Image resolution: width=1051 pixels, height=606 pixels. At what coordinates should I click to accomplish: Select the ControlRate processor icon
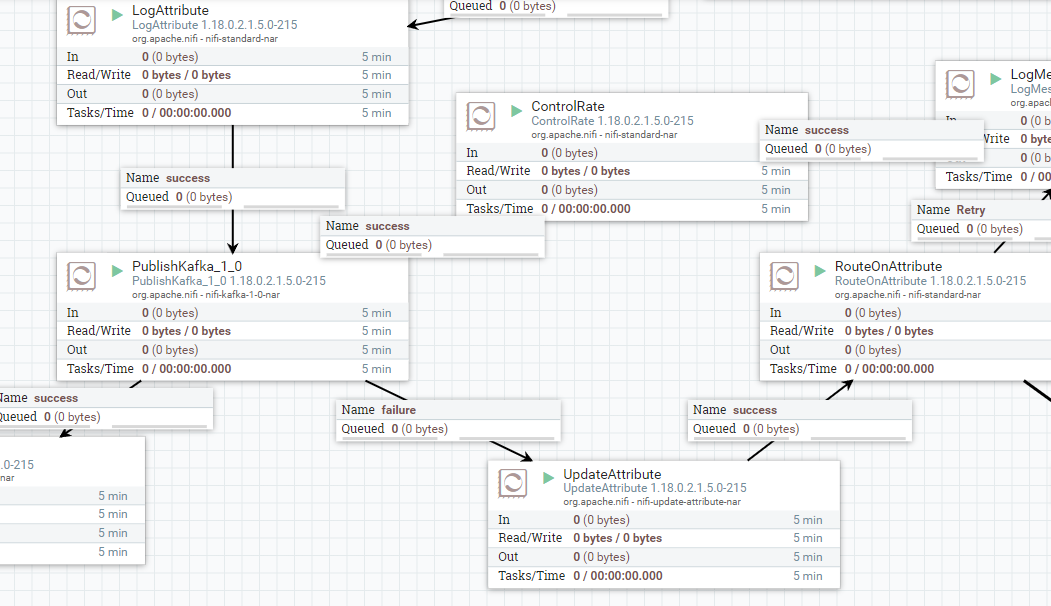481,116
